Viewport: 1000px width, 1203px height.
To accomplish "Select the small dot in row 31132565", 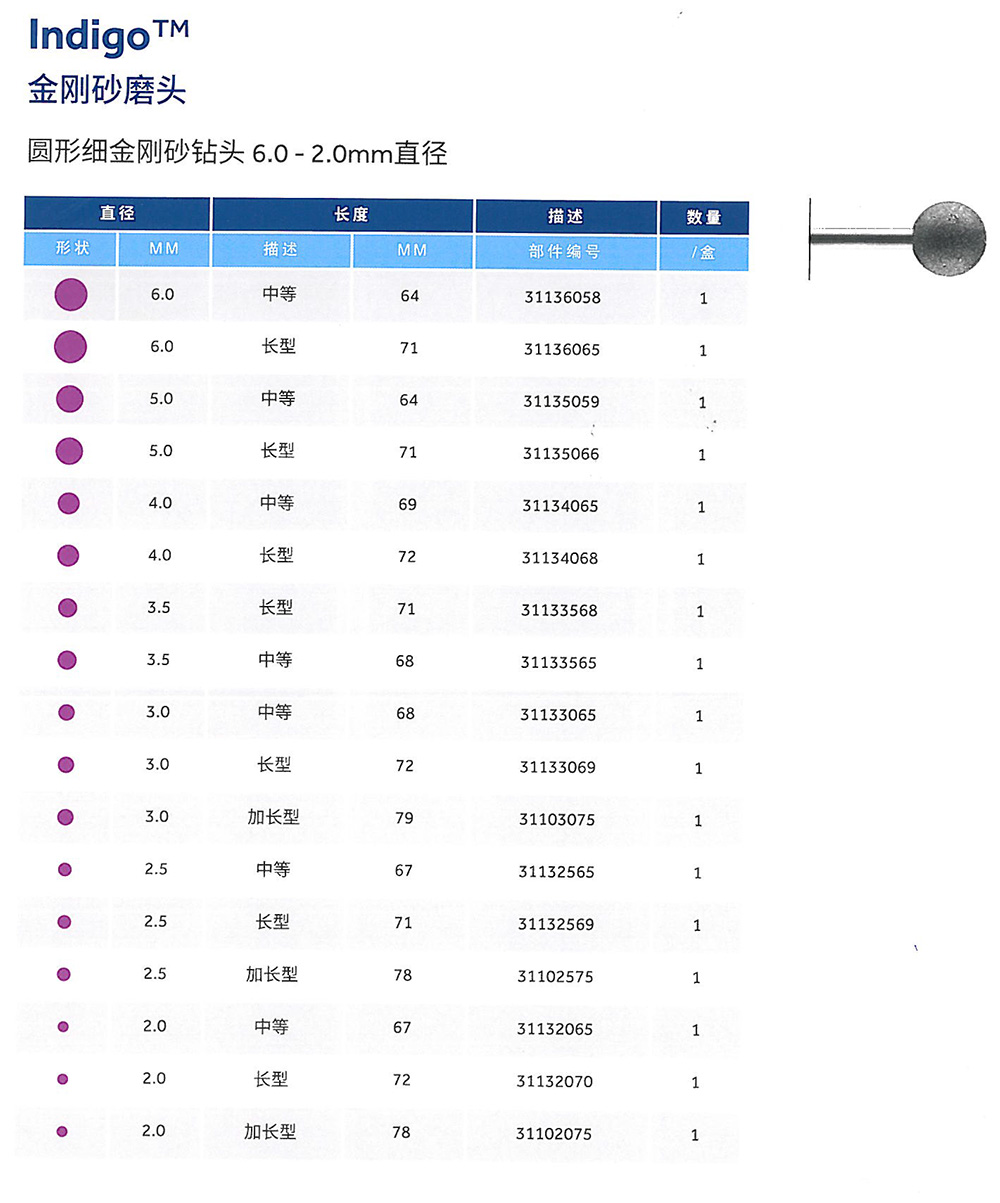I will pos(65,869).
